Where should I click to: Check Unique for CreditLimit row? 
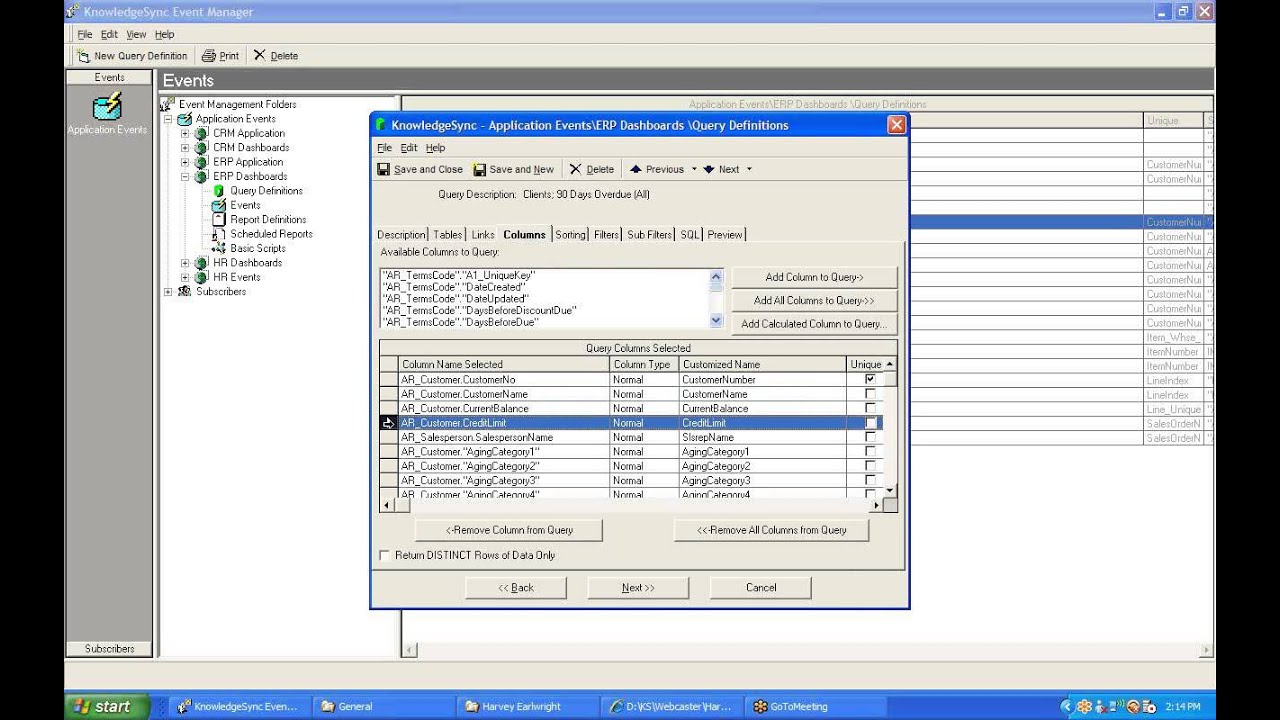(x=870, y=423)
